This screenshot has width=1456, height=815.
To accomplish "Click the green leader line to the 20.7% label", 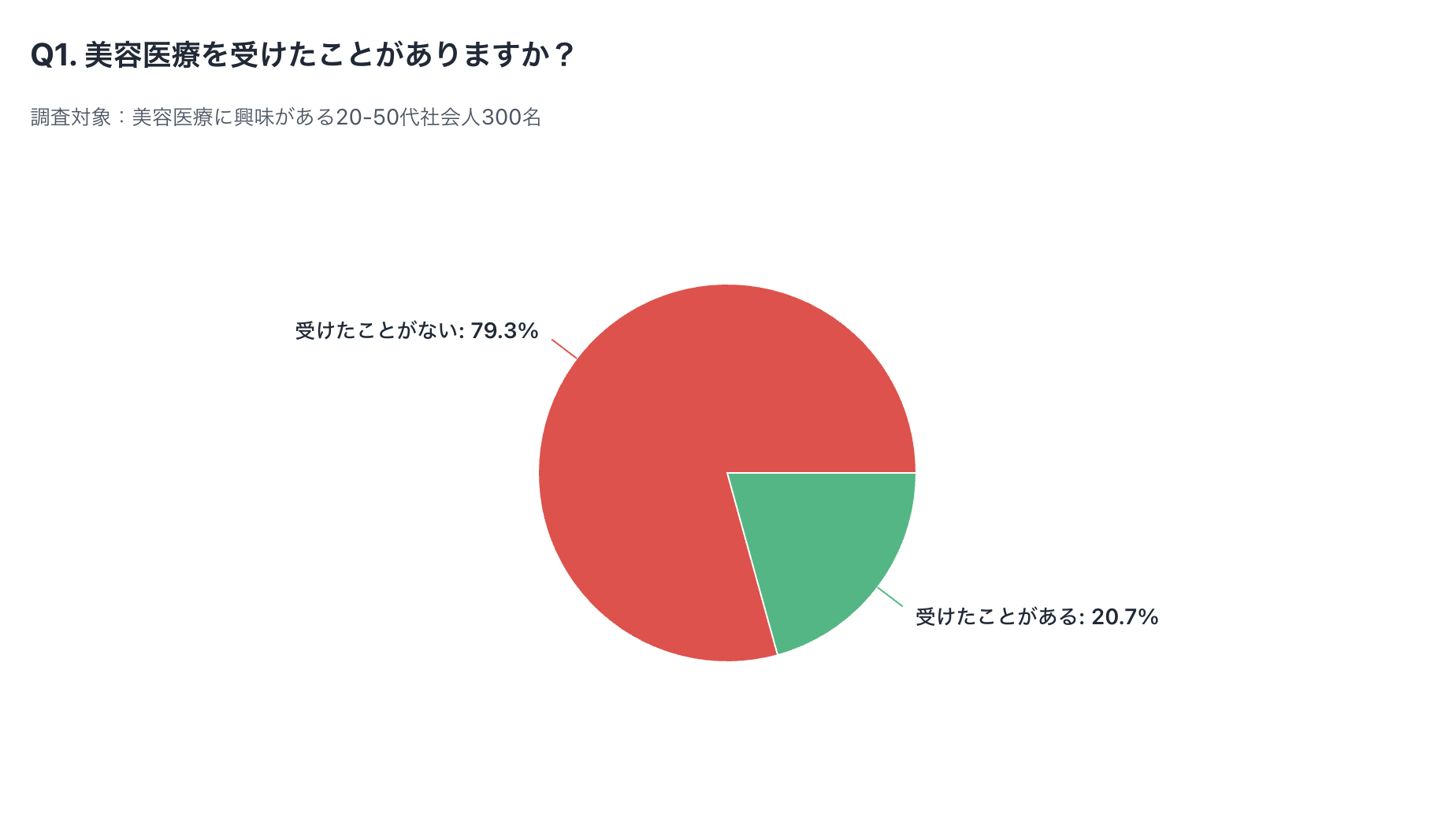I will click(x=890, y=597).
